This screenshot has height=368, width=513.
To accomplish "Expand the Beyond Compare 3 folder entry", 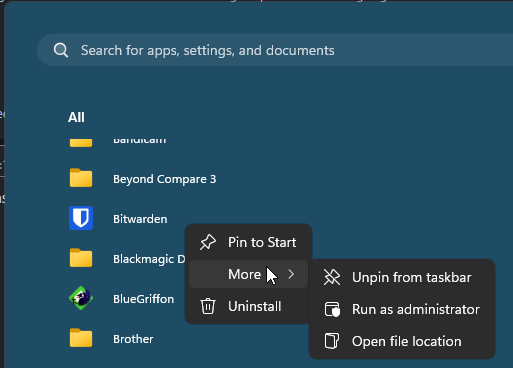I will click(x=165, y=179).
